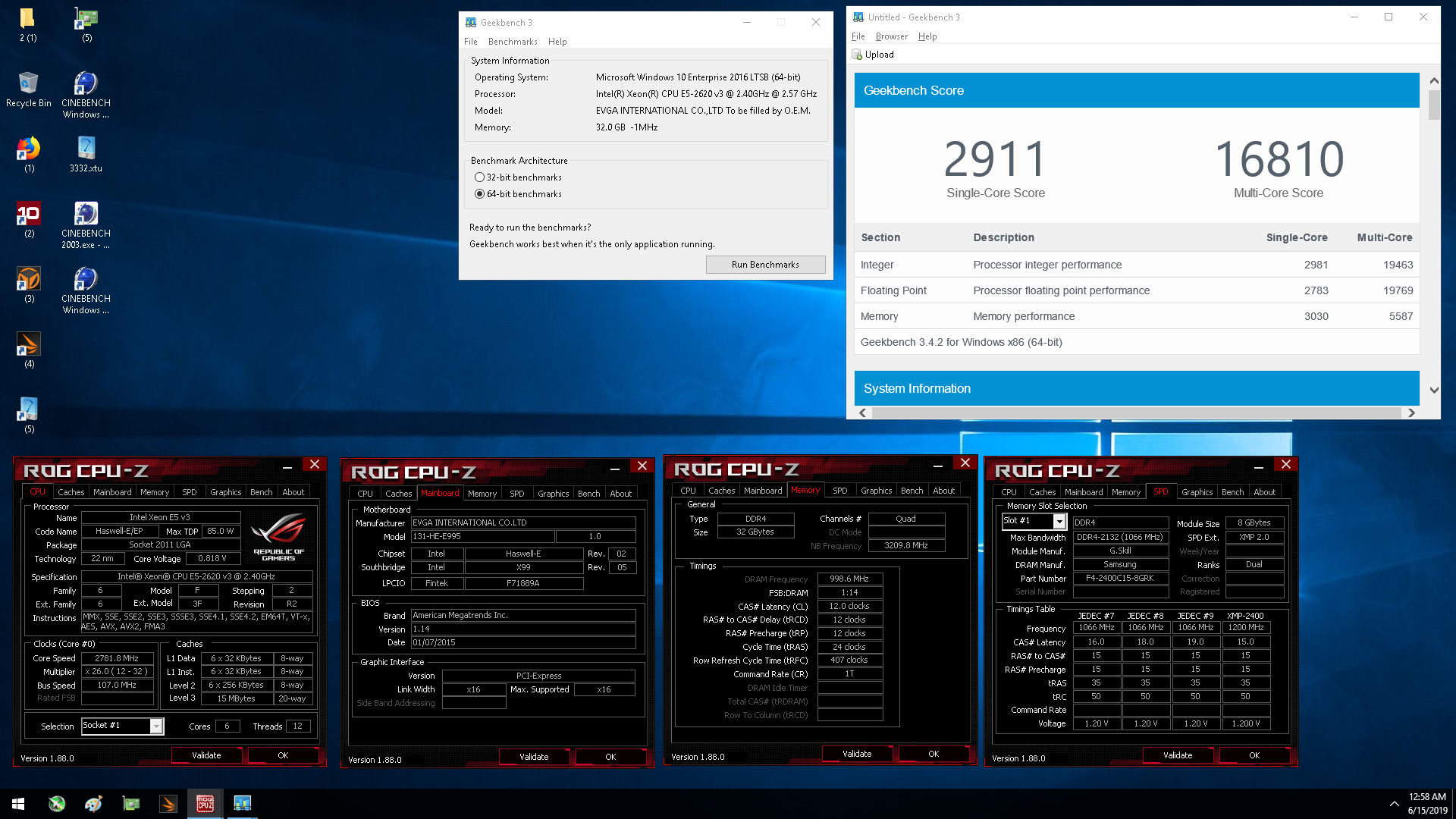The width and height of the screenshot is (1456, 819).
Task: Click scroll up arrow in Geekbench results
Action: pyautogui.click(x=1433, y=80)
